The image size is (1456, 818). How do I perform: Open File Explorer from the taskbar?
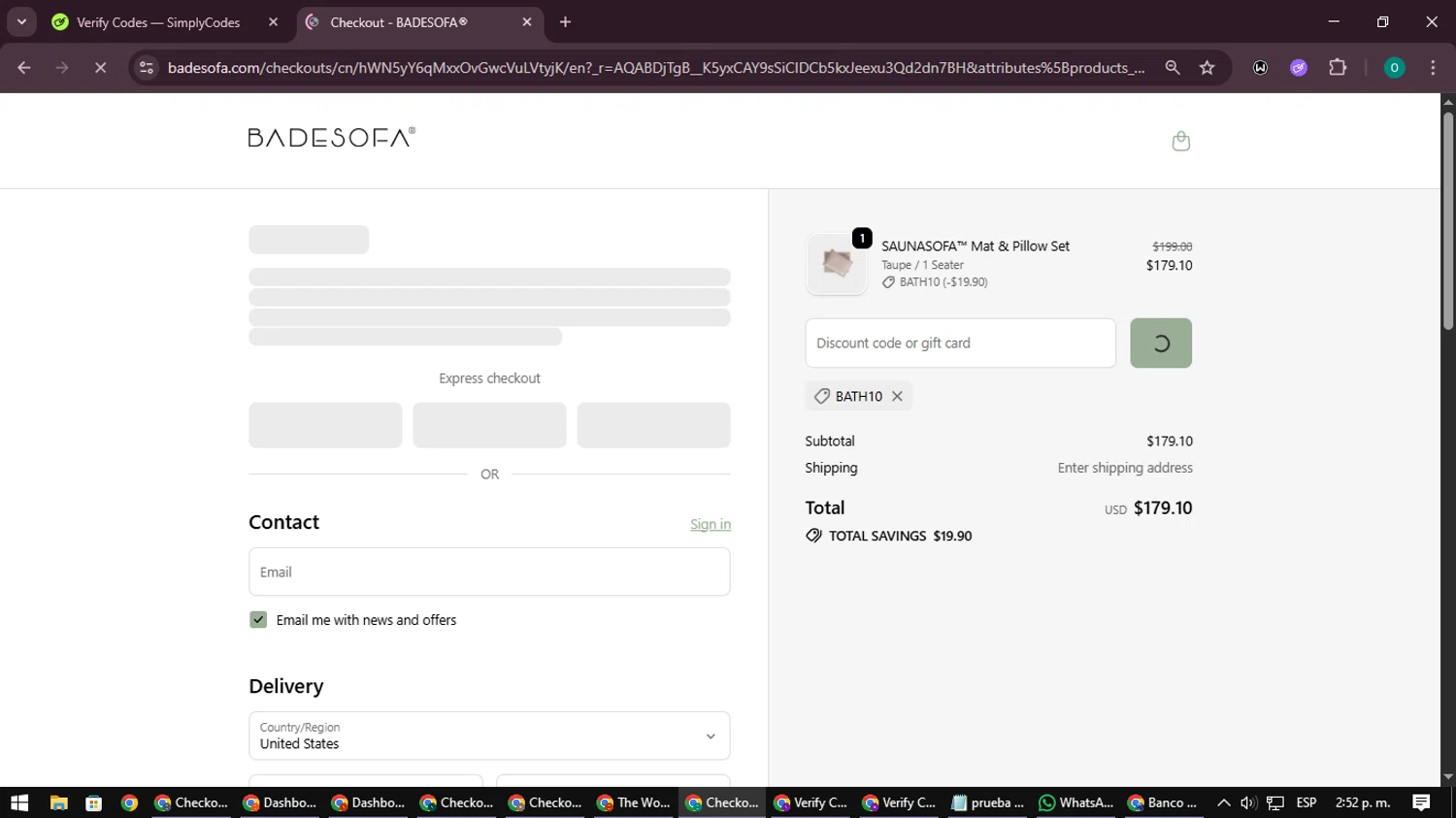[x=59, y=802]
